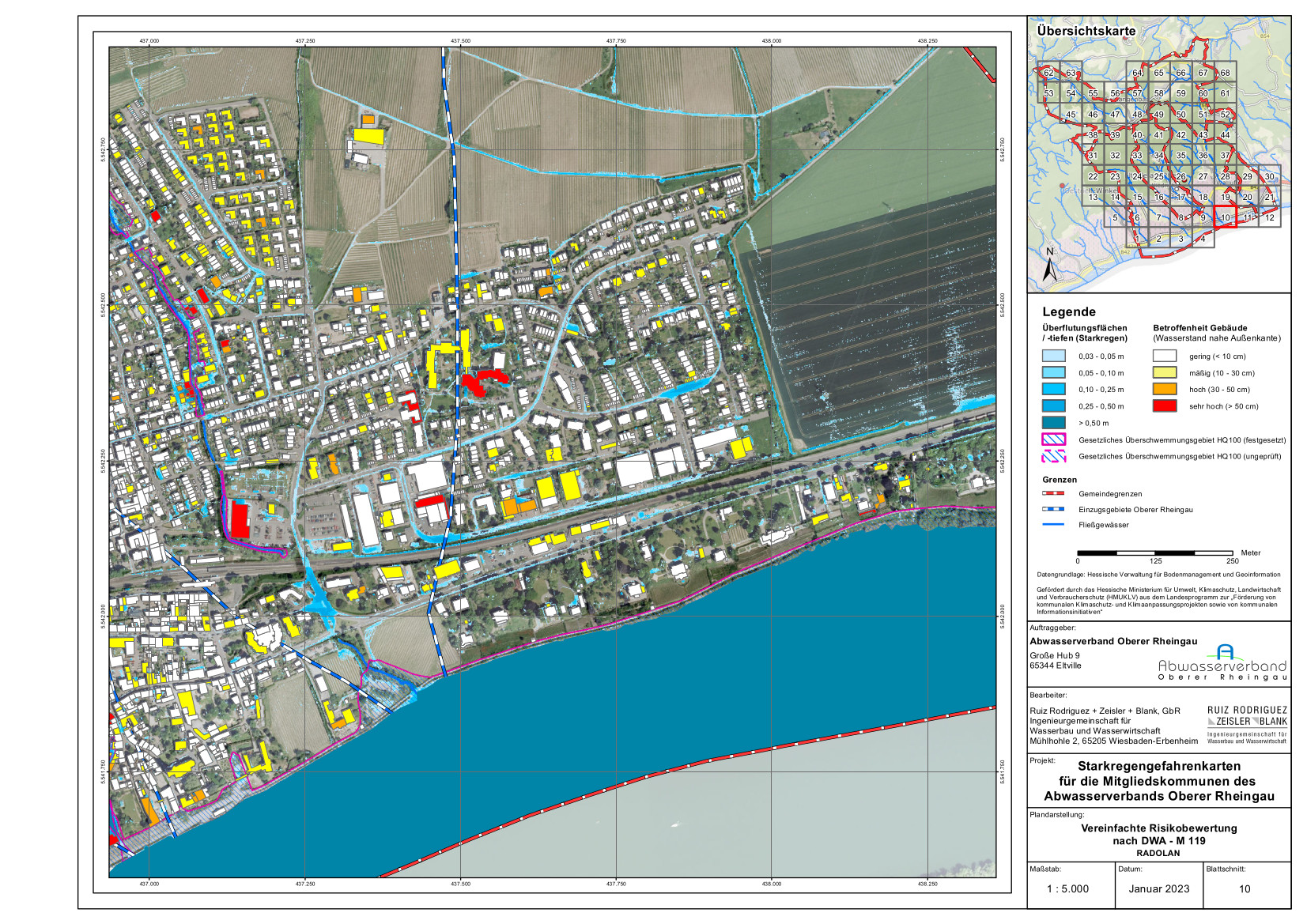Click the yellow 'mäßig (10 - 30 cm)' swatch

1164,372
